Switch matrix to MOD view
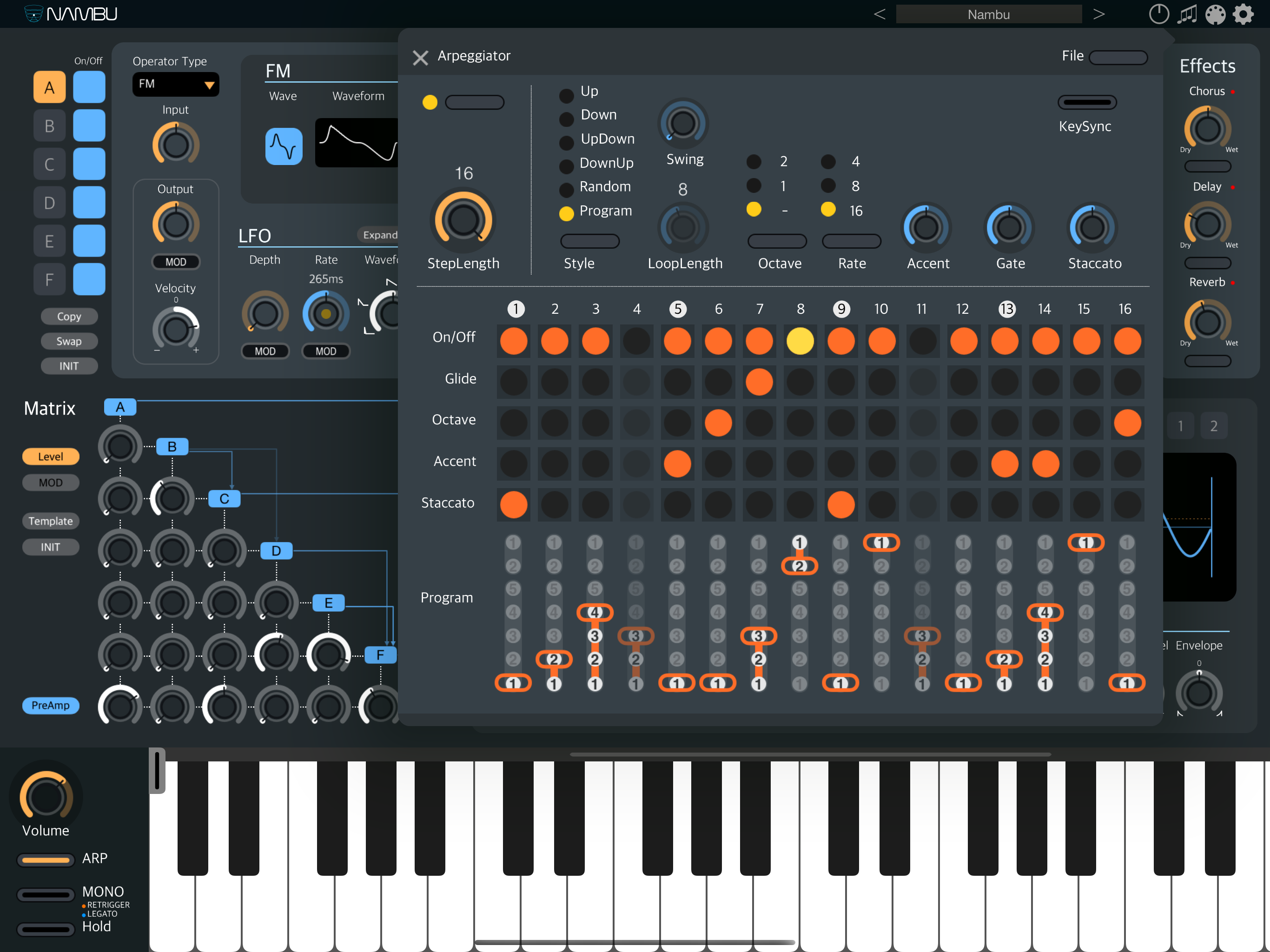 (51, 483)
